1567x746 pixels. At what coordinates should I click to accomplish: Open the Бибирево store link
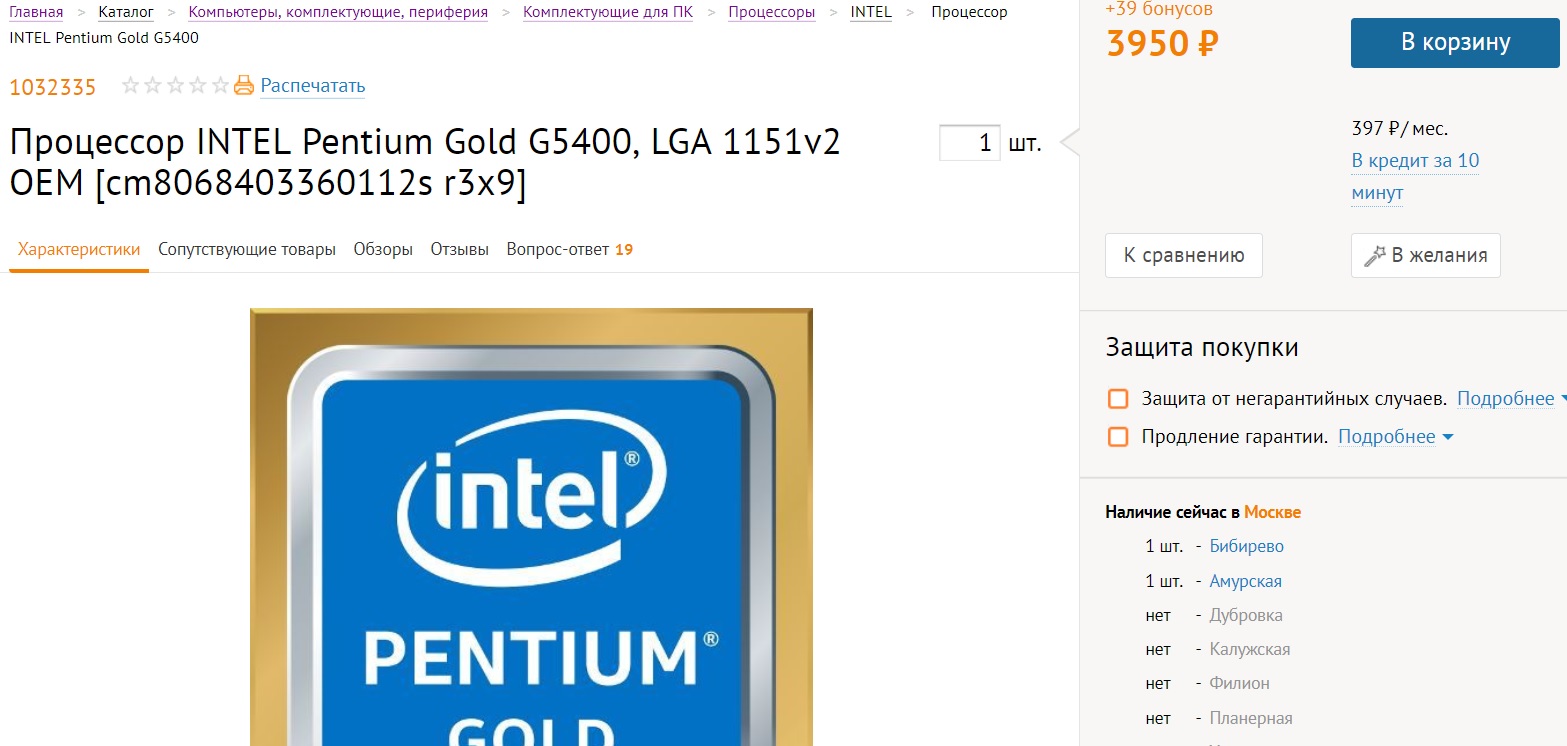tap(1246, 546)
